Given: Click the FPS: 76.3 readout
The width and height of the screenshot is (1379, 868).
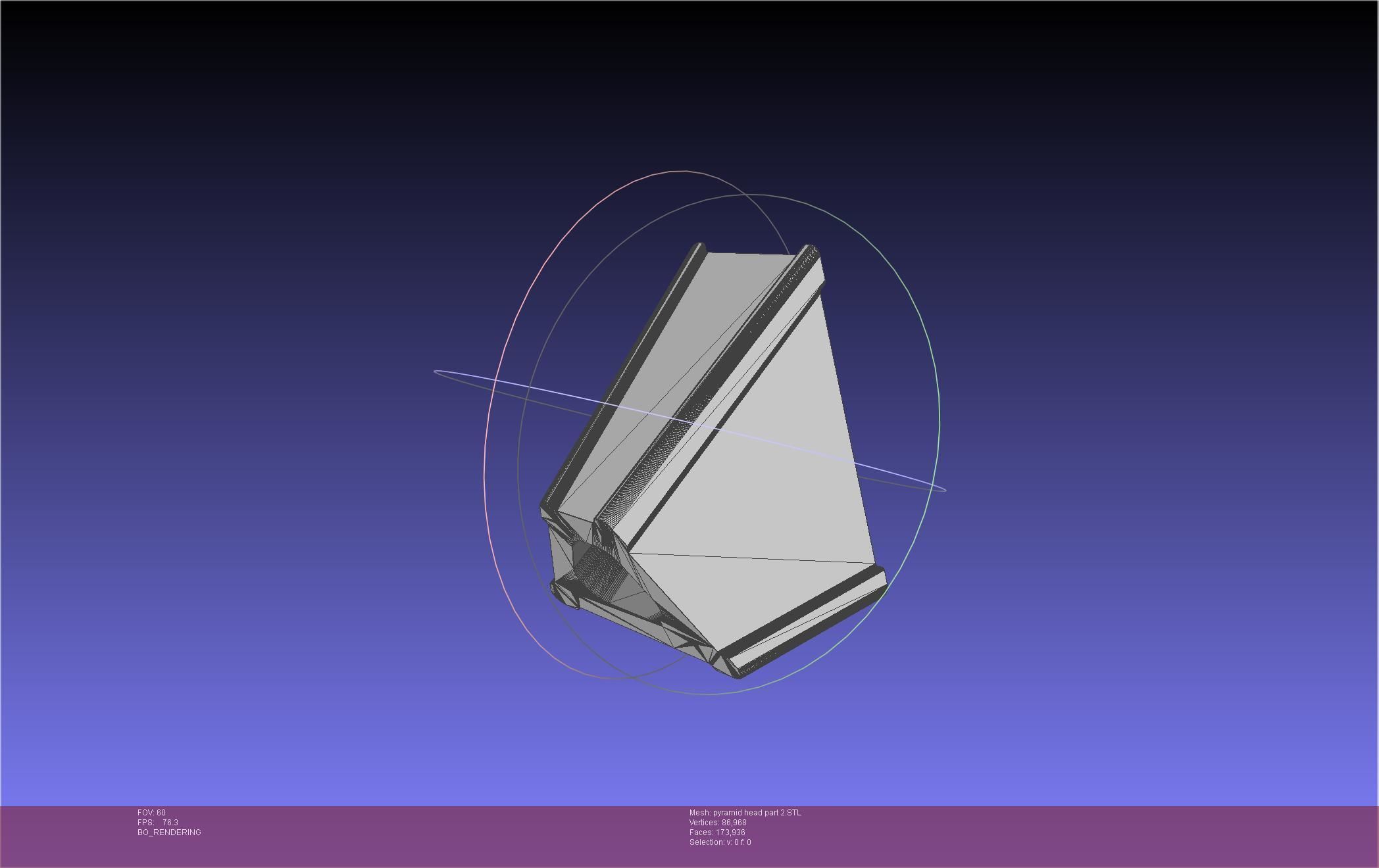Looking at the screenshot, I should [157, 823].
